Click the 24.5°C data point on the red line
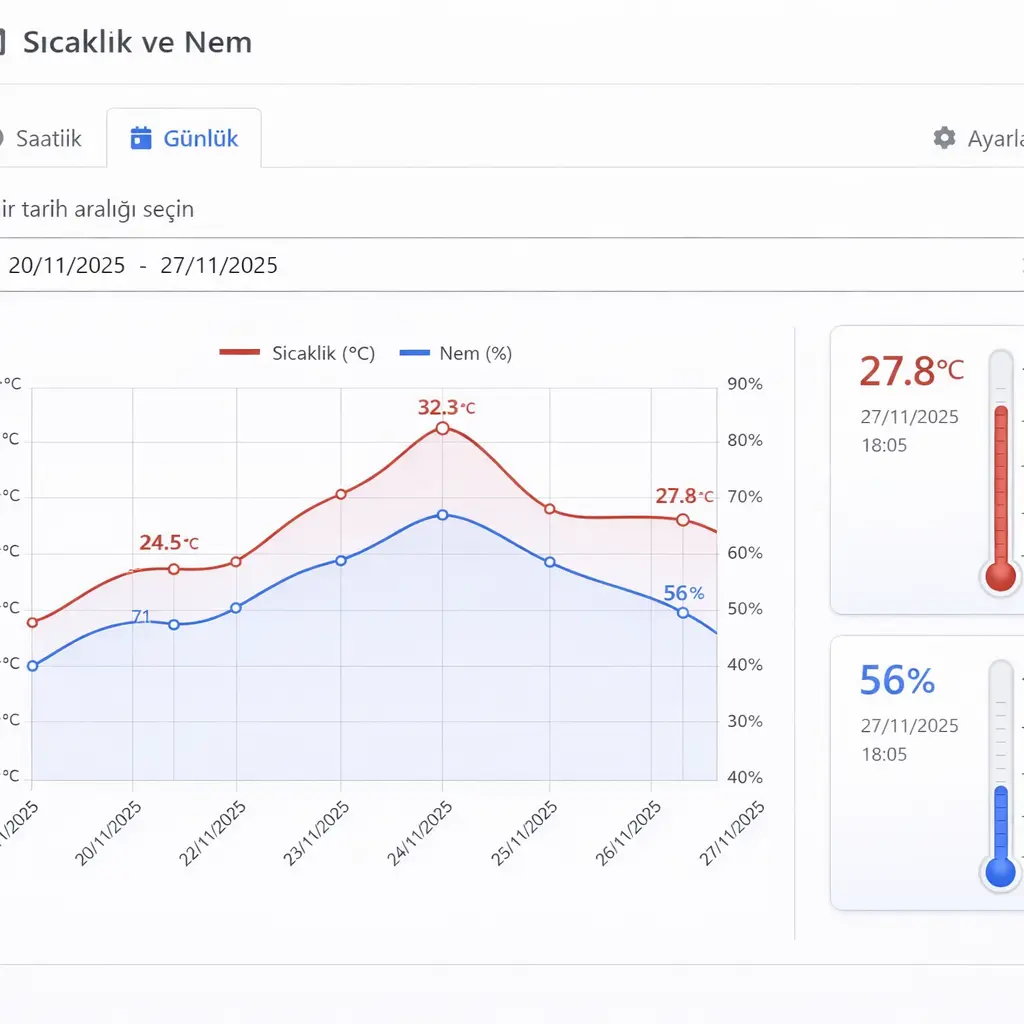The image size is (1024, 1024). [176, 568]
